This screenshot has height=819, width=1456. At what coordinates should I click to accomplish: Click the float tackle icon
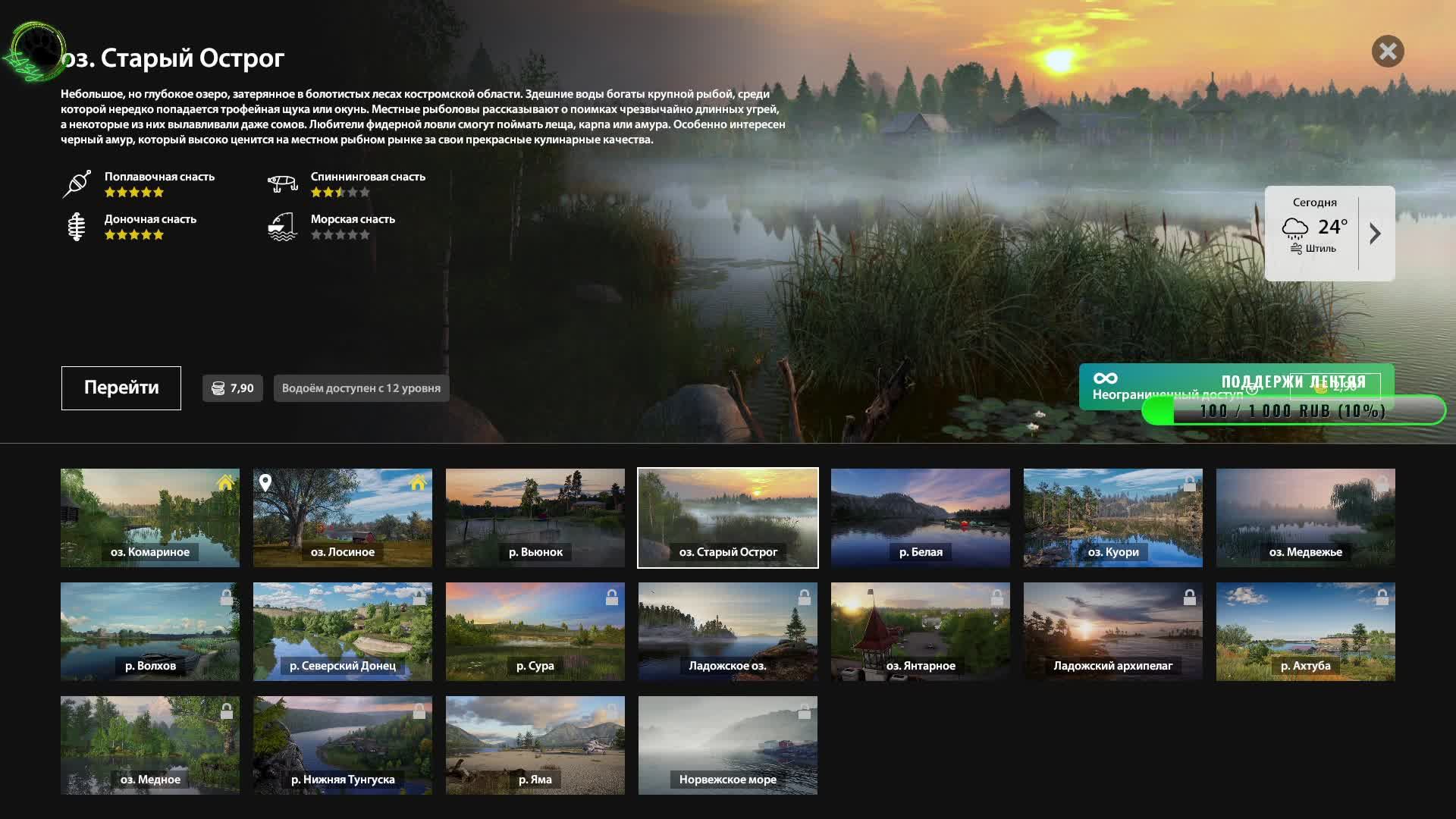[x=77, y=184]
